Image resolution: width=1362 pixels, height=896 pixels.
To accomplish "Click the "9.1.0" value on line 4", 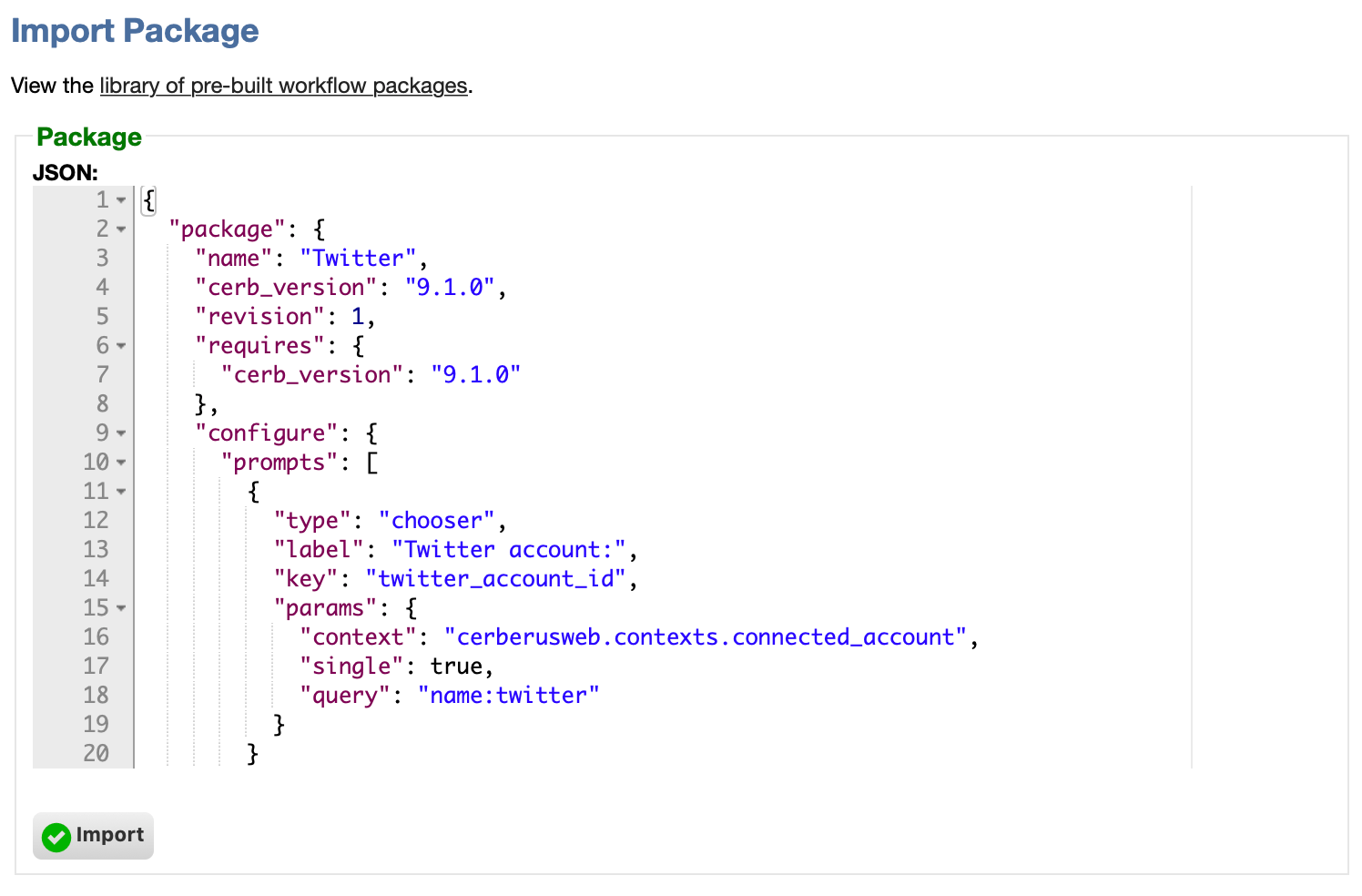I will 450,288.
